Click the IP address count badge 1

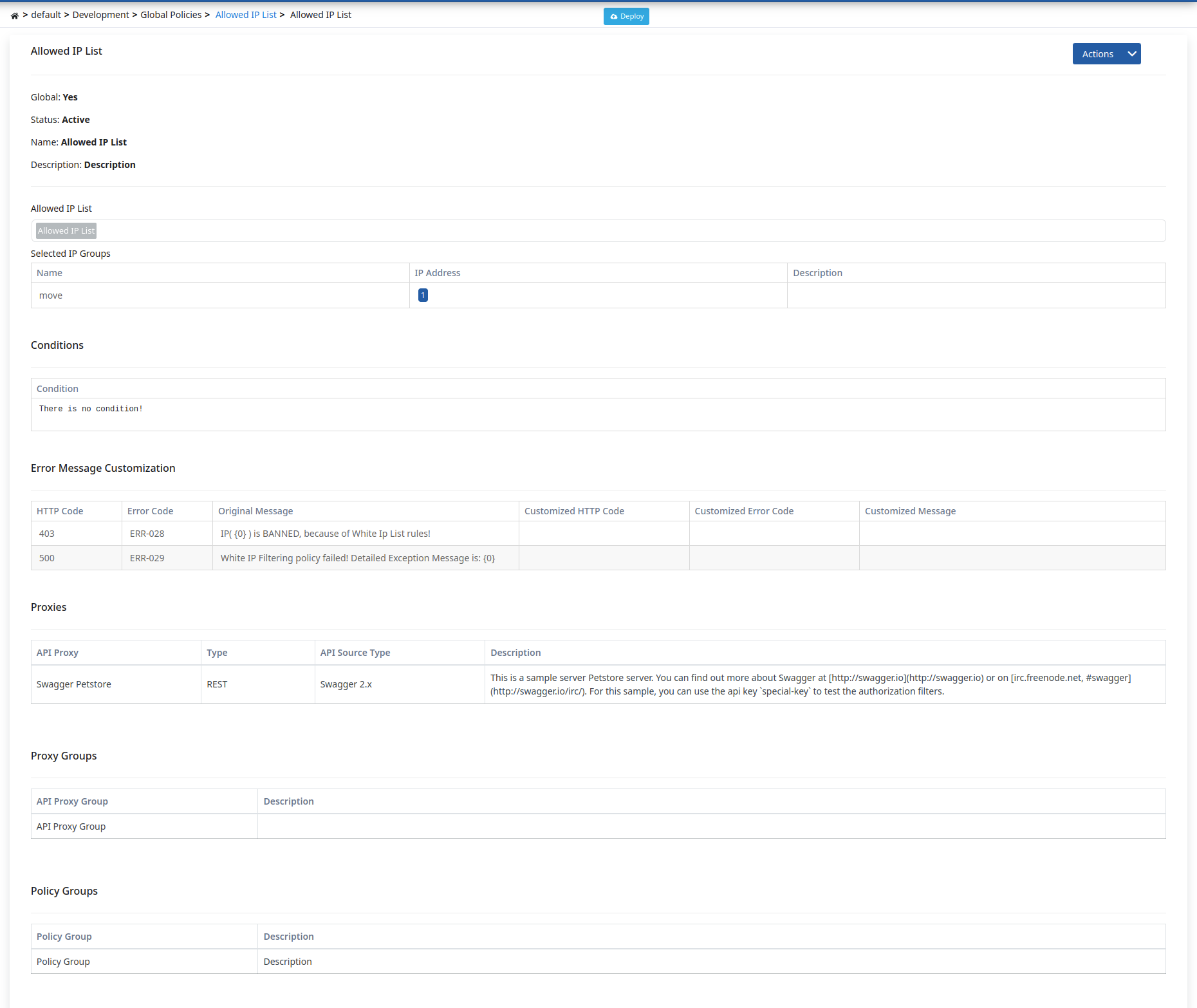point(423,295)
